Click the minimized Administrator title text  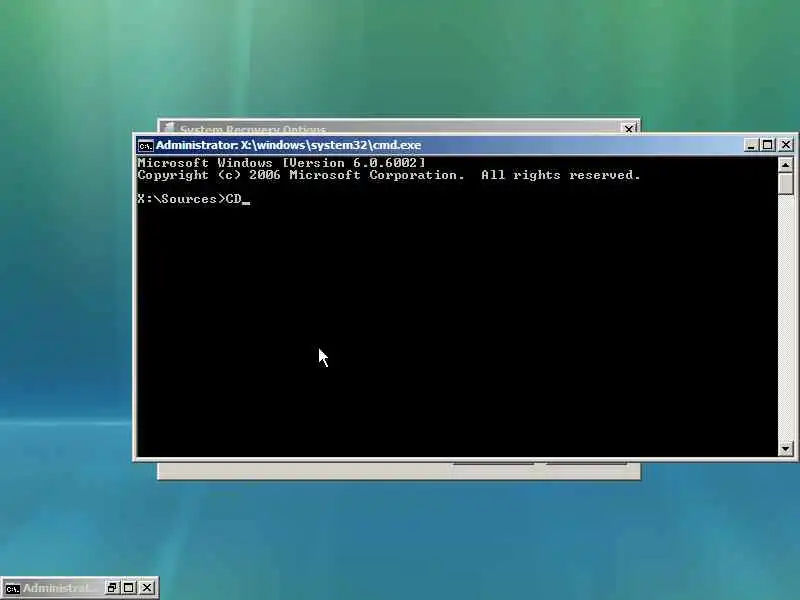[59, 588]
